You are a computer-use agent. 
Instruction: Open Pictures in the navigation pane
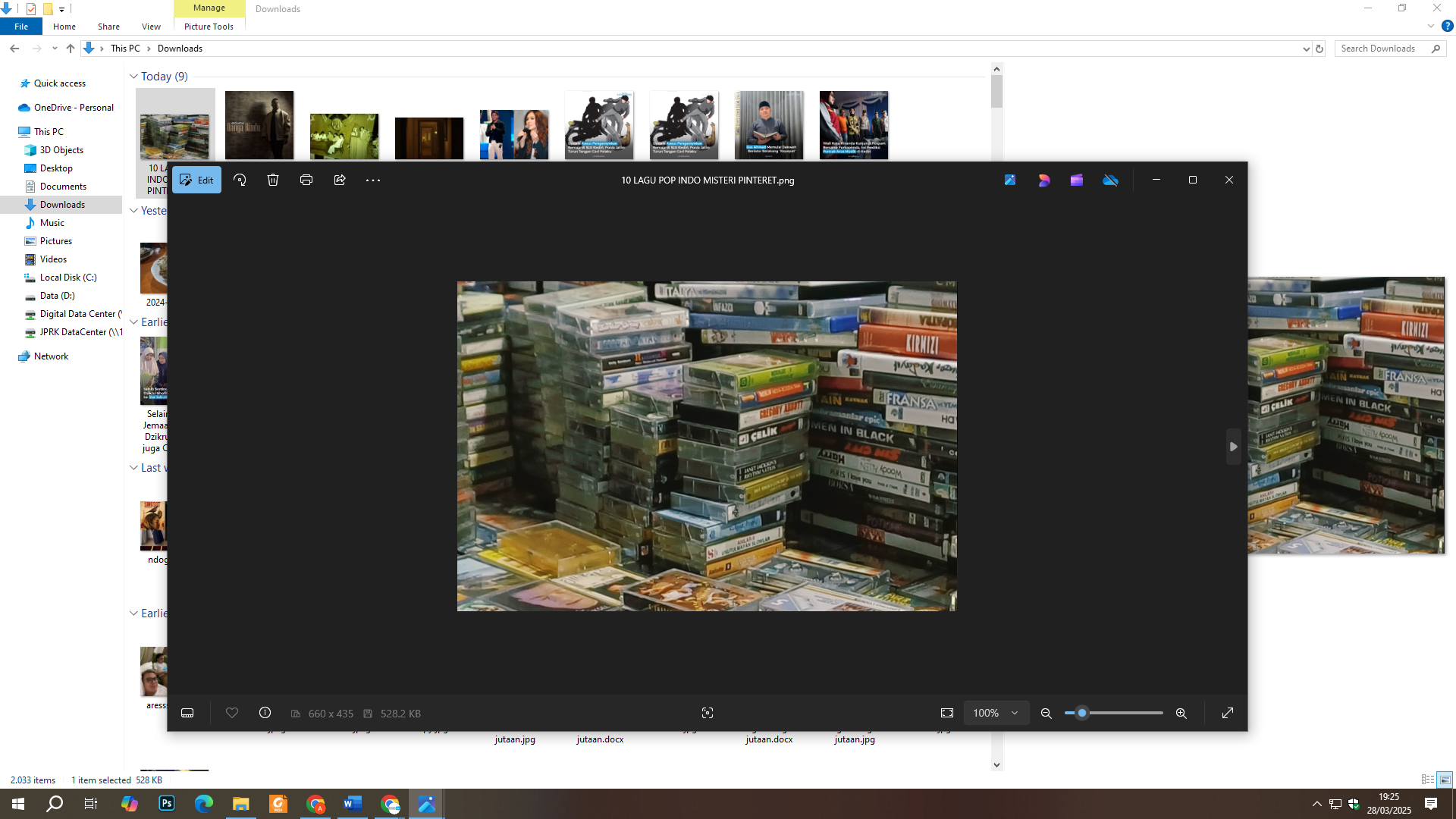click(56, 241)
